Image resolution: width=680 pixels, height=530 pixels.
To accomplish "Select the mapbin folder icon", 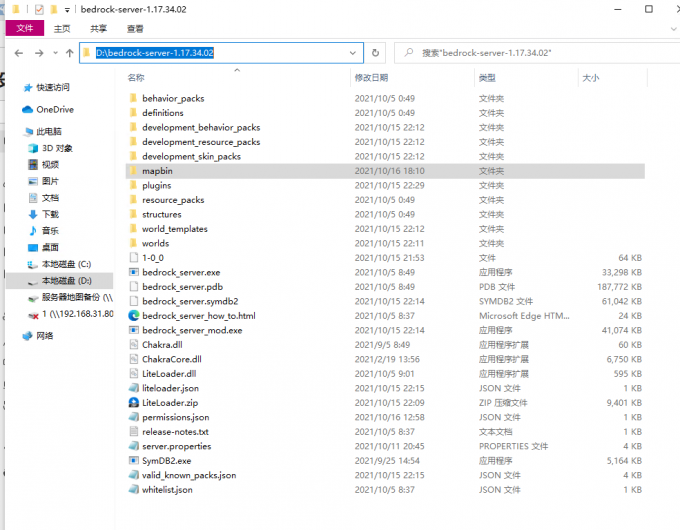I will [134, 170].
